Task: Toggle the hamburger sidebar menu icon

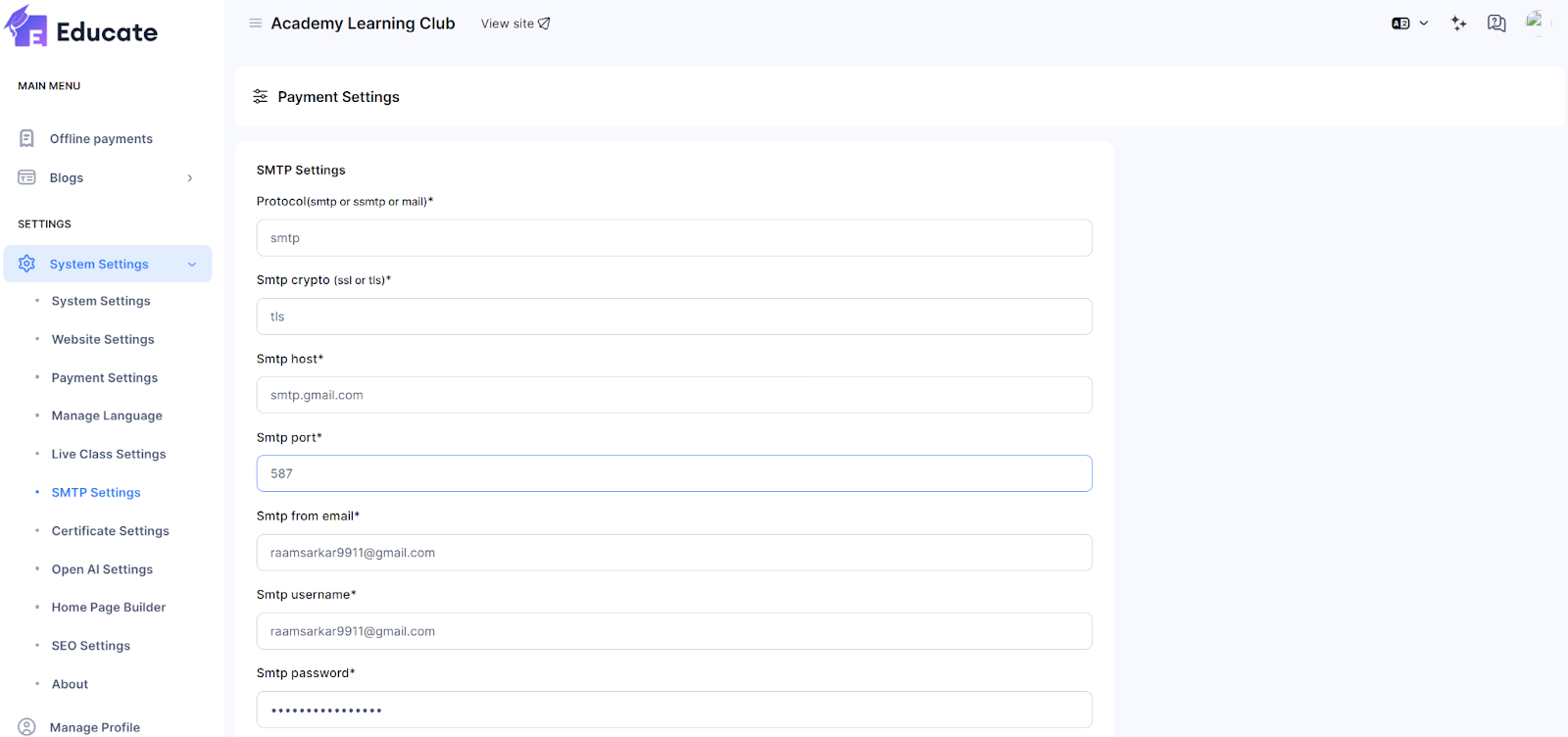Action: click(x=255, y=24)
